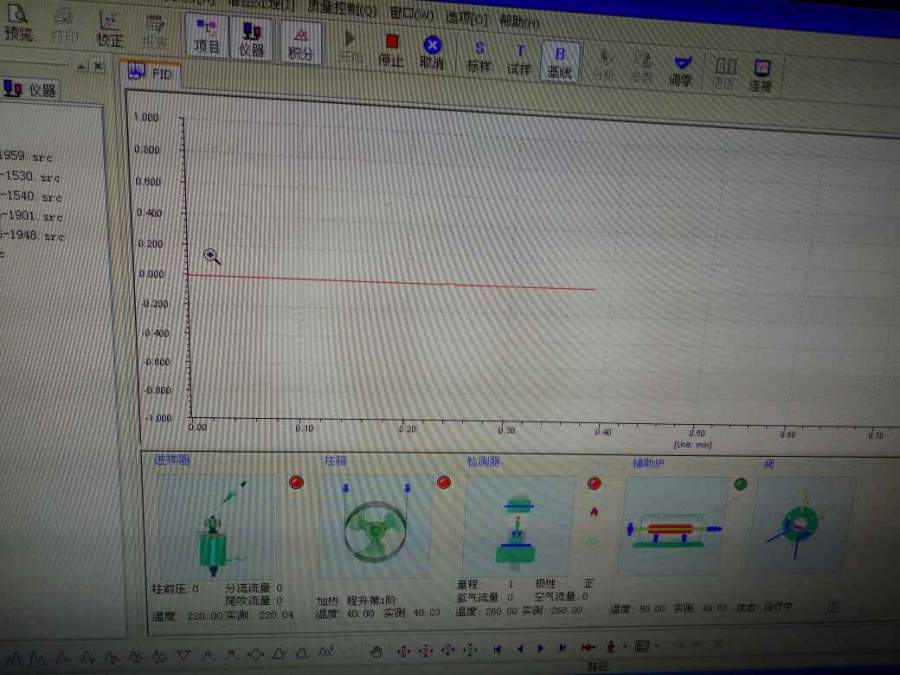Open the 积分 (Integration) tool

coord(300,44)
